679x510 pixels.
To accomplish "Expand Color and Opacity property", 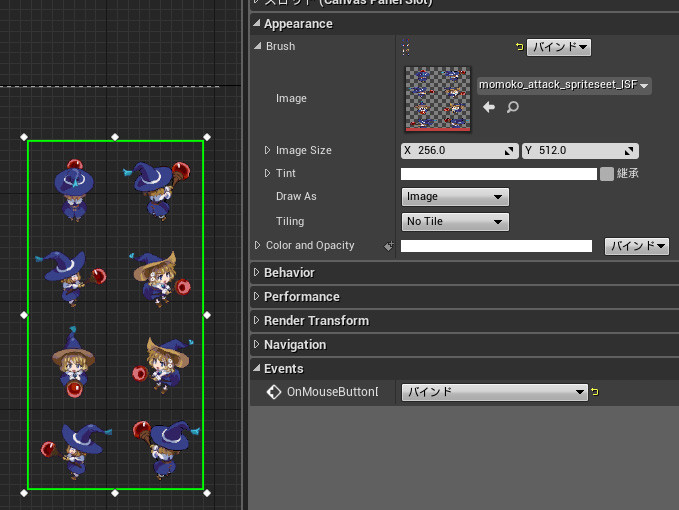I will tap(258, 245).
